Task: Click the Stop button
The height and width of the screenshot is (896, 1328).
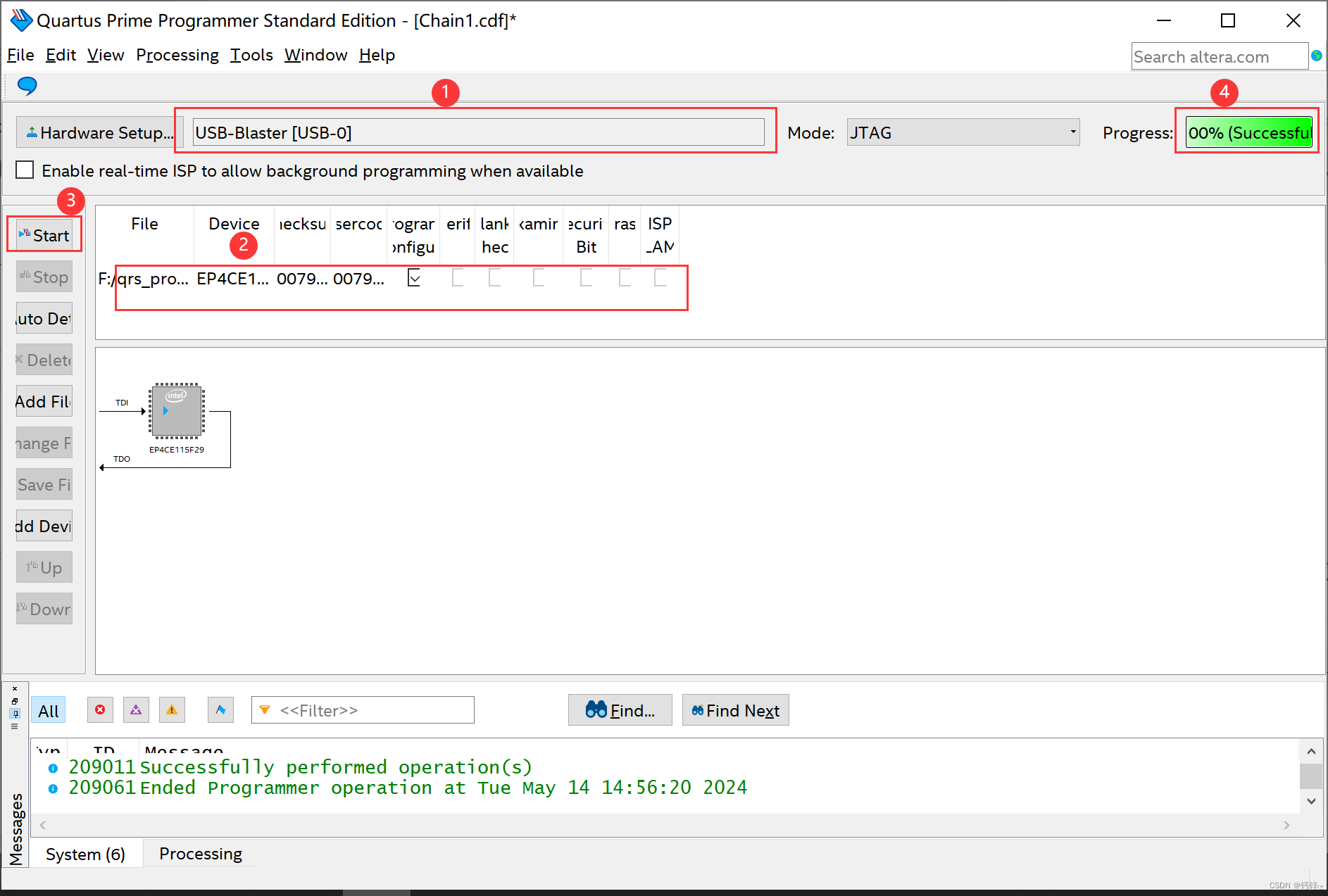Action: click(44, 277)
